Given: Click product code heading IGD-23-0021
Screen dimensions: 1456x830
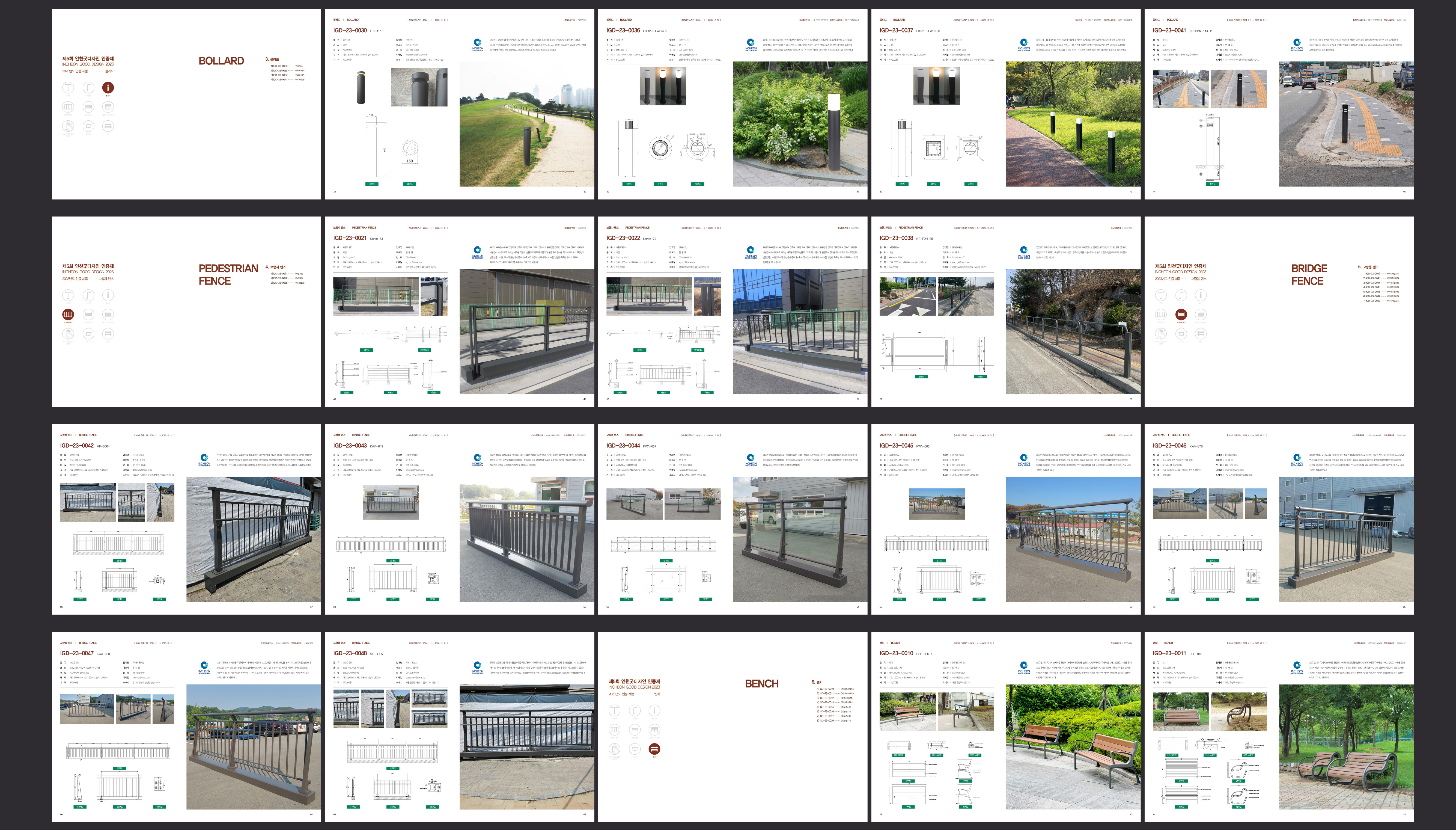Looking at the screenshot, I should coord(350,238).
